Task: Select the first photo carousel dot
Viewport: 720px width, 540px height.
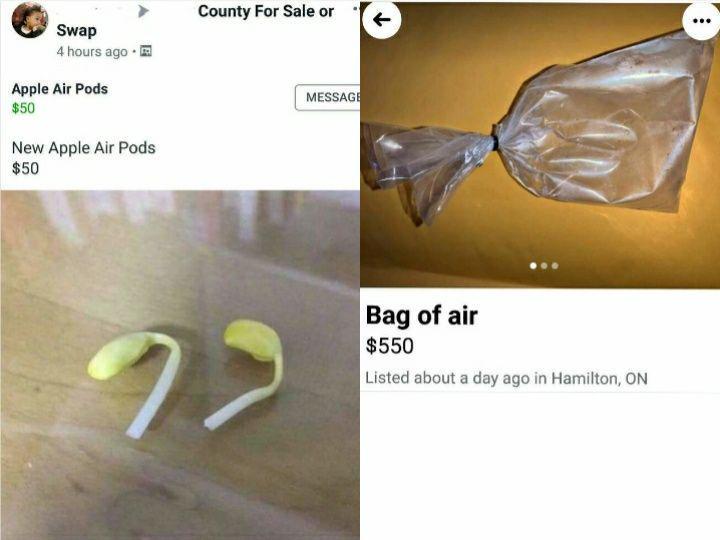Action: click(x=533, y=265)
